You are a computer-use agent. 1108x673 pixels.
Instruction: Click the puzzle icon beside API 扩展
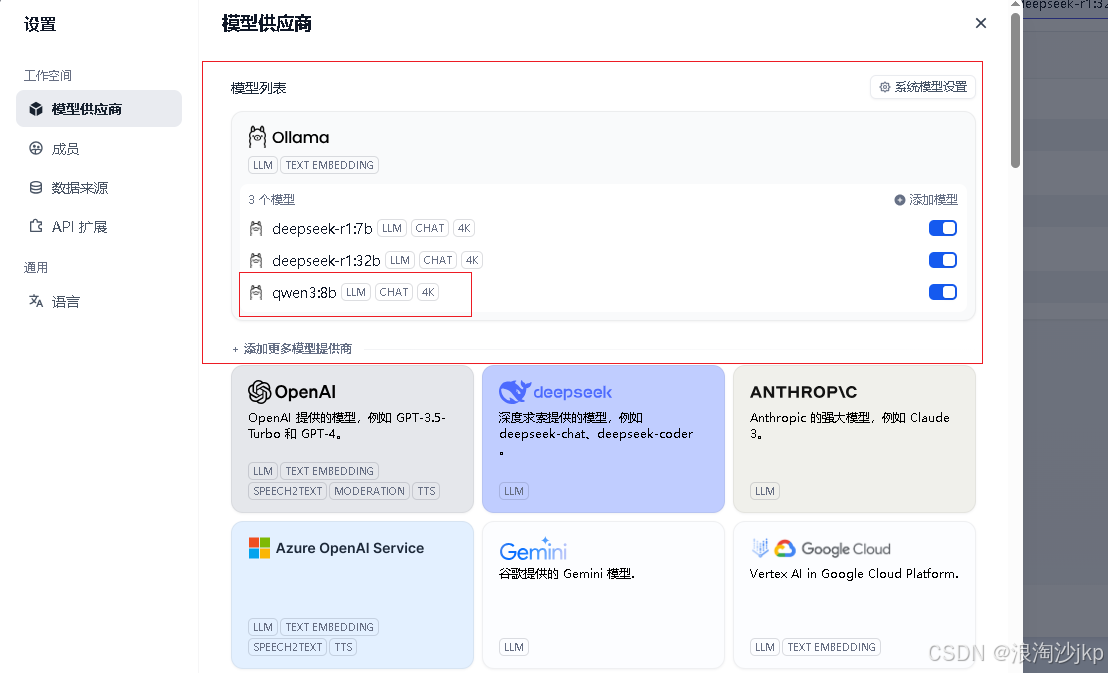[x=36, y=226]
